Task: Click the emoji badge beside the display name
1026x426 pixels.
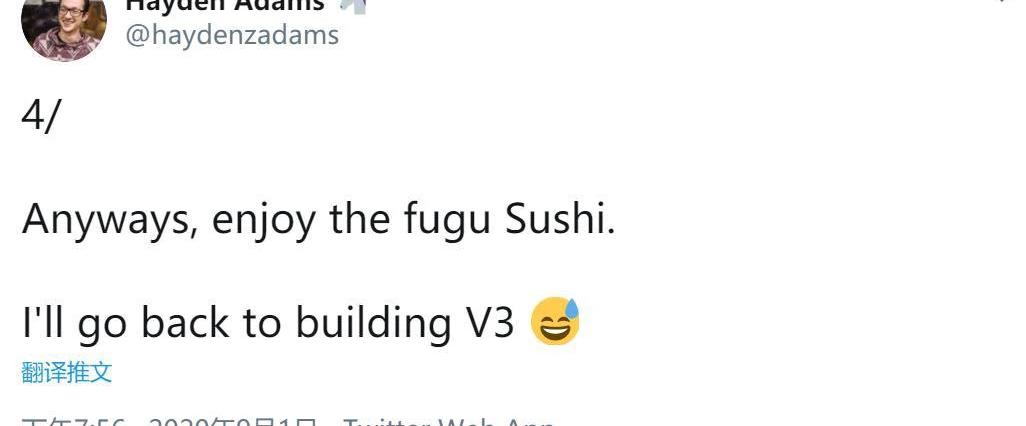Action: coord(353,4)
